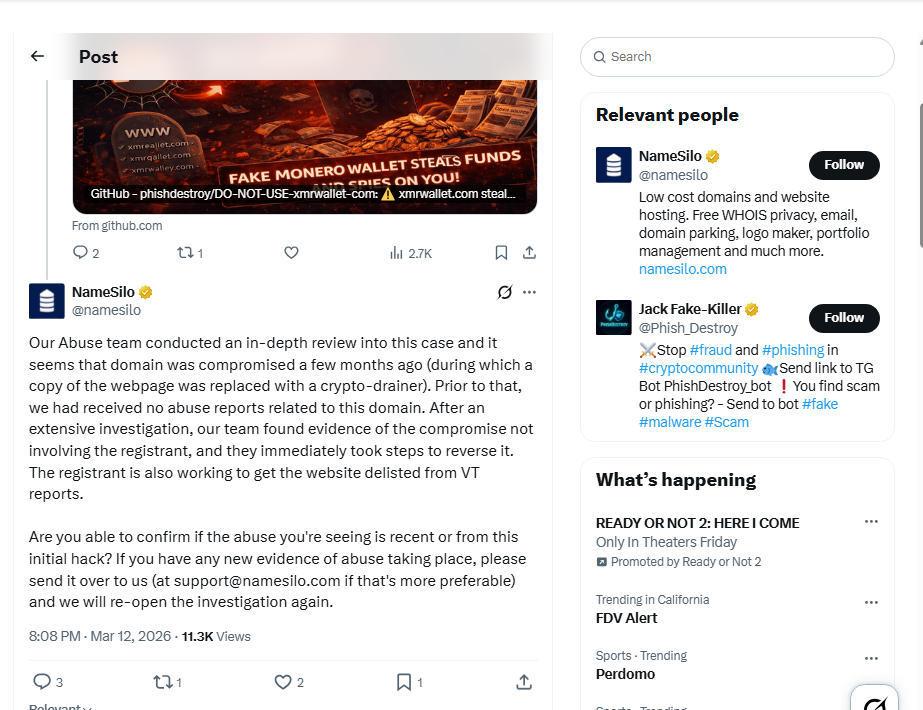Share the upper post with the GitHub card
The width and height of the screenshot is (923, 710).
click(529, 253)
